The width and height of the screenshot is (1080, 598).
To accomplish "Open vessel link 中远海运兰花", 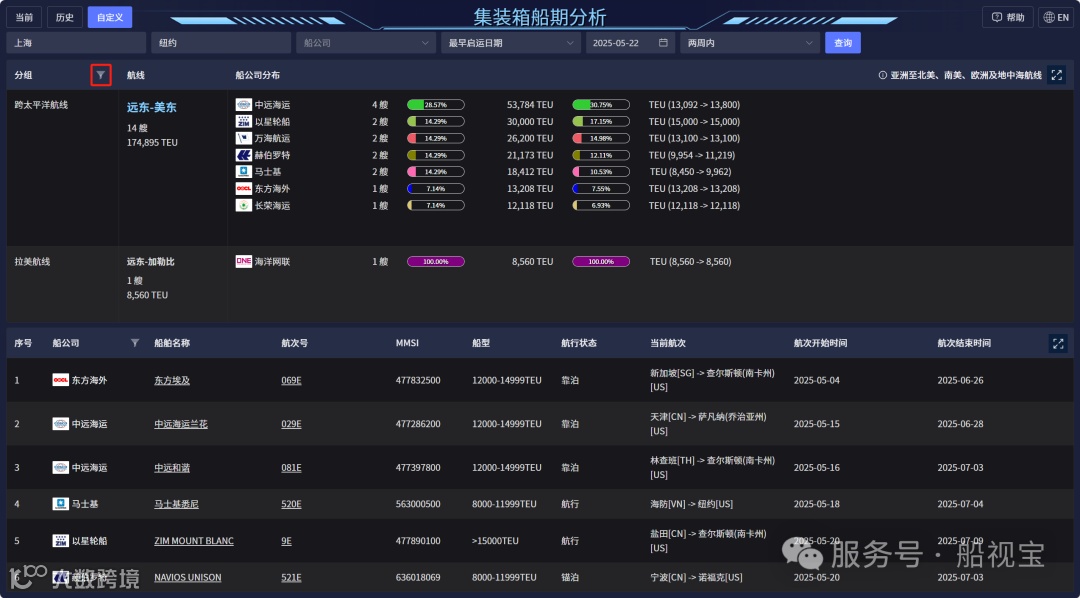I will point(180,424).
